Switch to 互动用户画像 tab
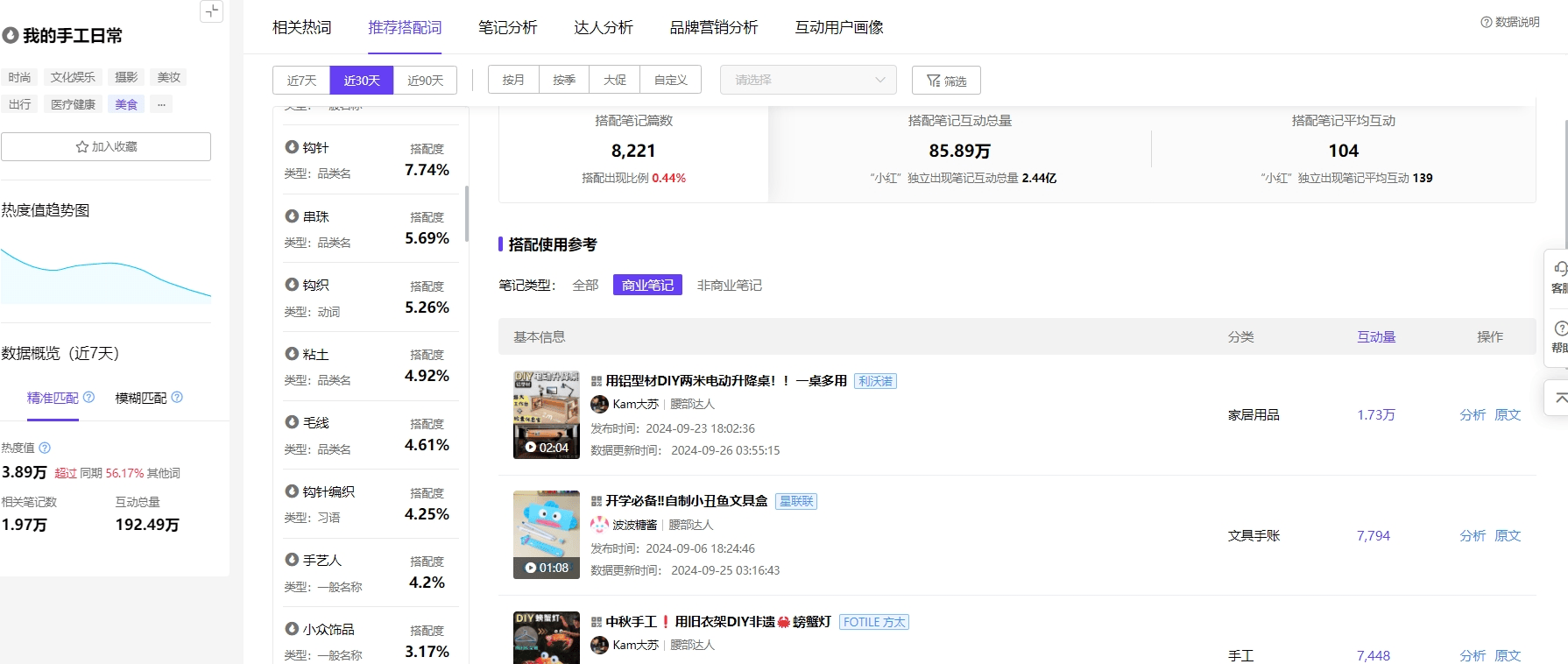The image size is (1568, 664). coord(839,28)
